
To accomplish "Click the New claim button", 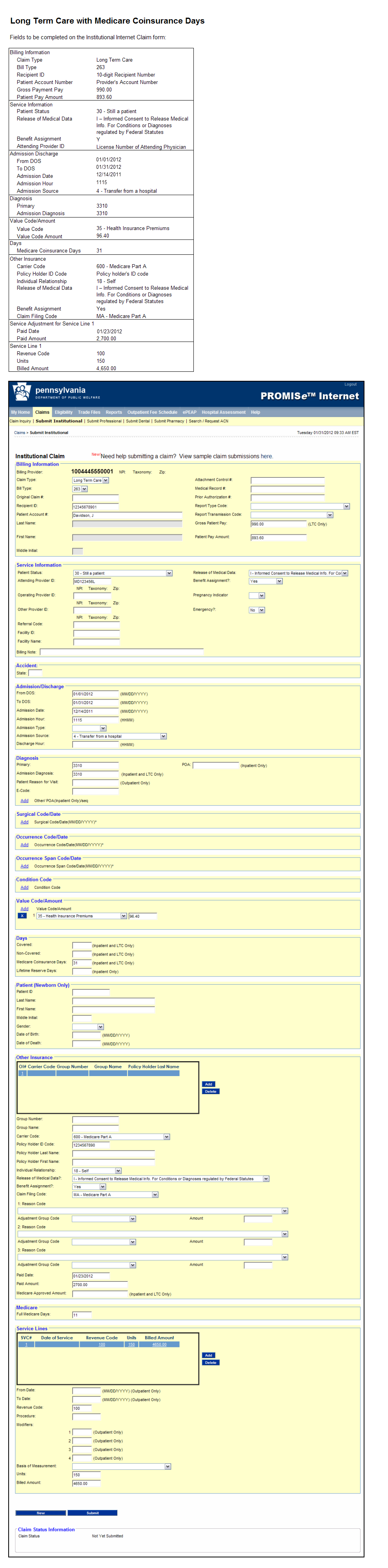I will click(40, 1513).
